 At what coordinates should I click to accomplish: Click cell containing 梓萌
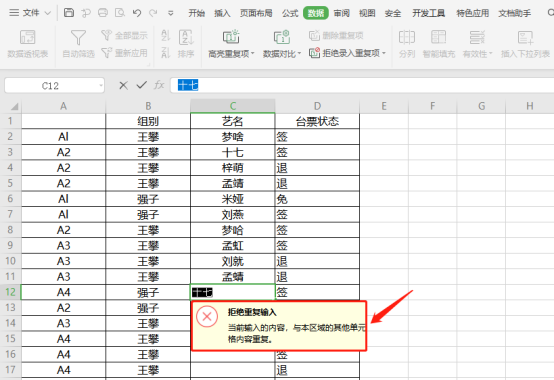click(232, 168)
